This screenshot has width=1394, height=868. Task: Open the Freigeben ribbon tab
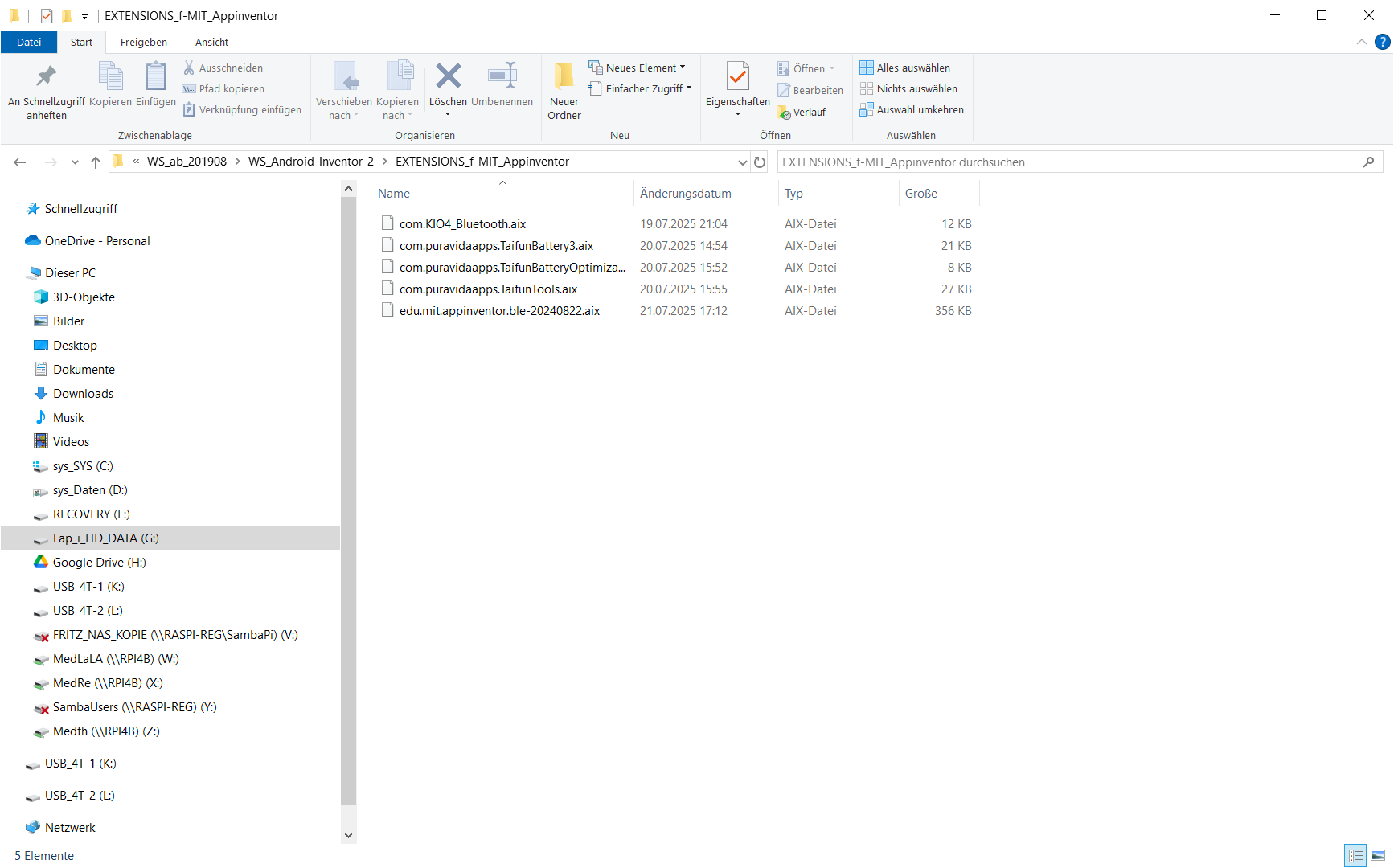click(144, 43)
